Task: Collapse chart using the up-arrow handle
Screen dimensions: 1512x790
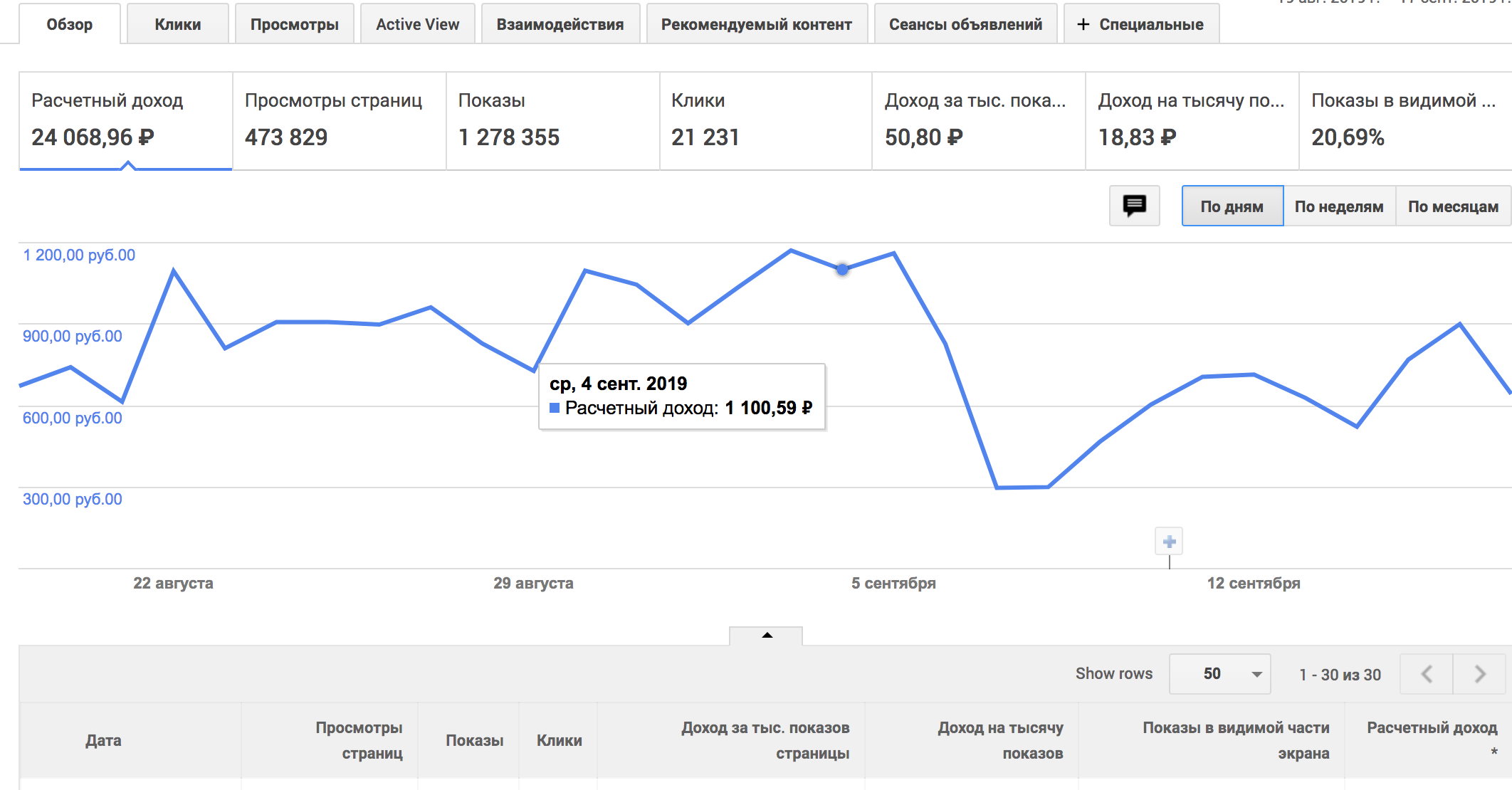Action: click(x=767, y=636)
